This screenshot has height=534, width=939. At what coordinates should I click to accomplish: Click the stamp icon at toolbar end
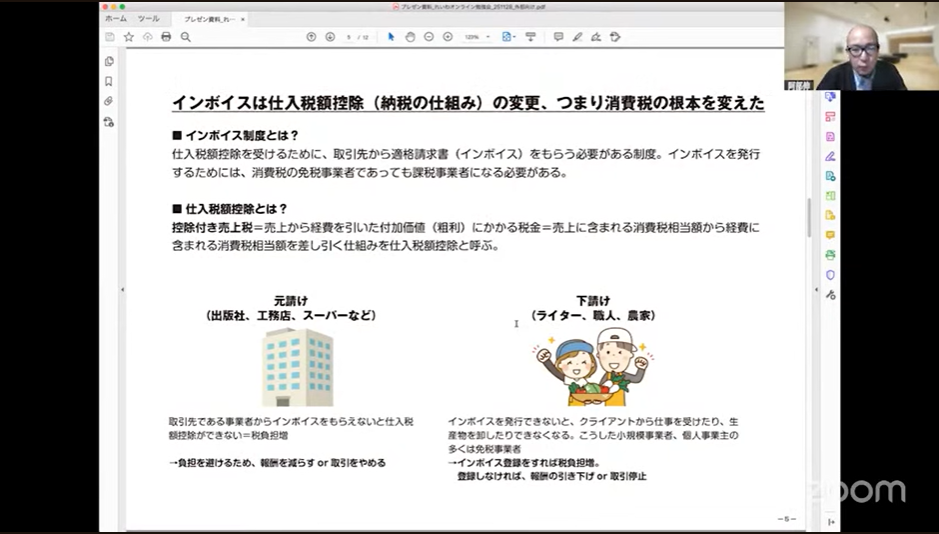tap(615, 37)
